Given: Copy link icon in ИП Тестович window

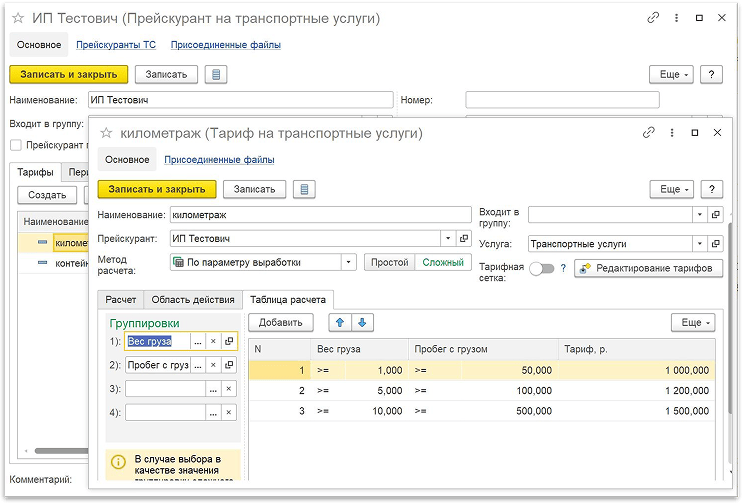Looking at the screenshot, I should point(653,18).
